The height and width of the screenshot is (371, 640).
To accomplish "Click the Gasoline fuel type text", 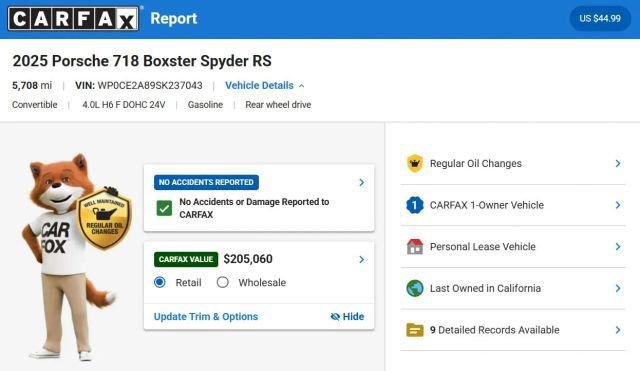I will (x=205, y=104).
